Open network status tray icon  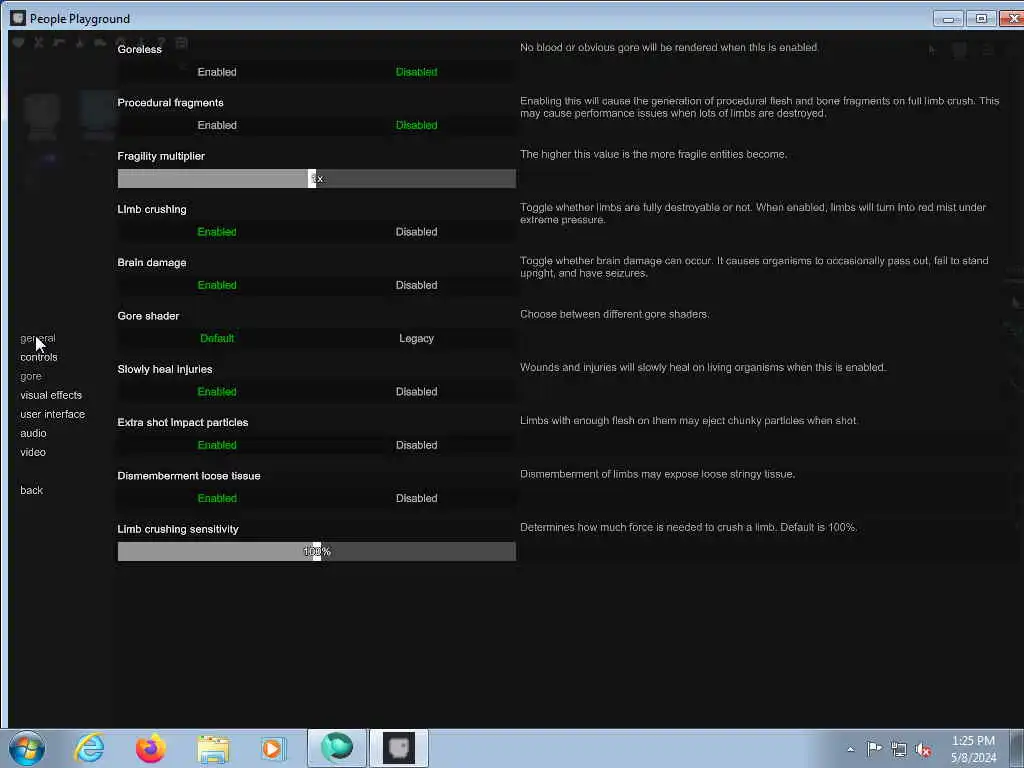899,749
